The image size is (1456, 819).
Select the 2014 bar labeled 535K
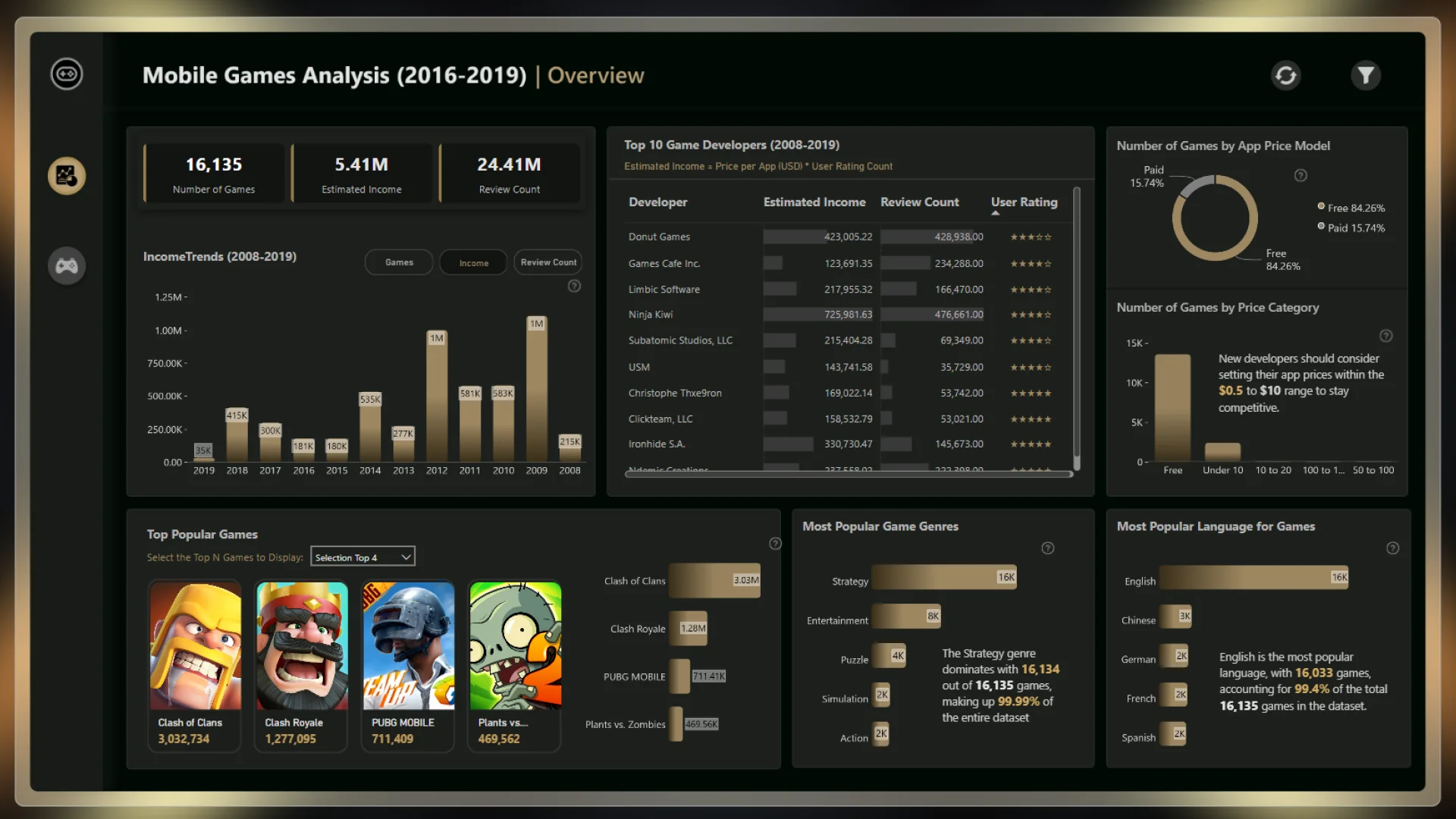[x=370, y=426]
